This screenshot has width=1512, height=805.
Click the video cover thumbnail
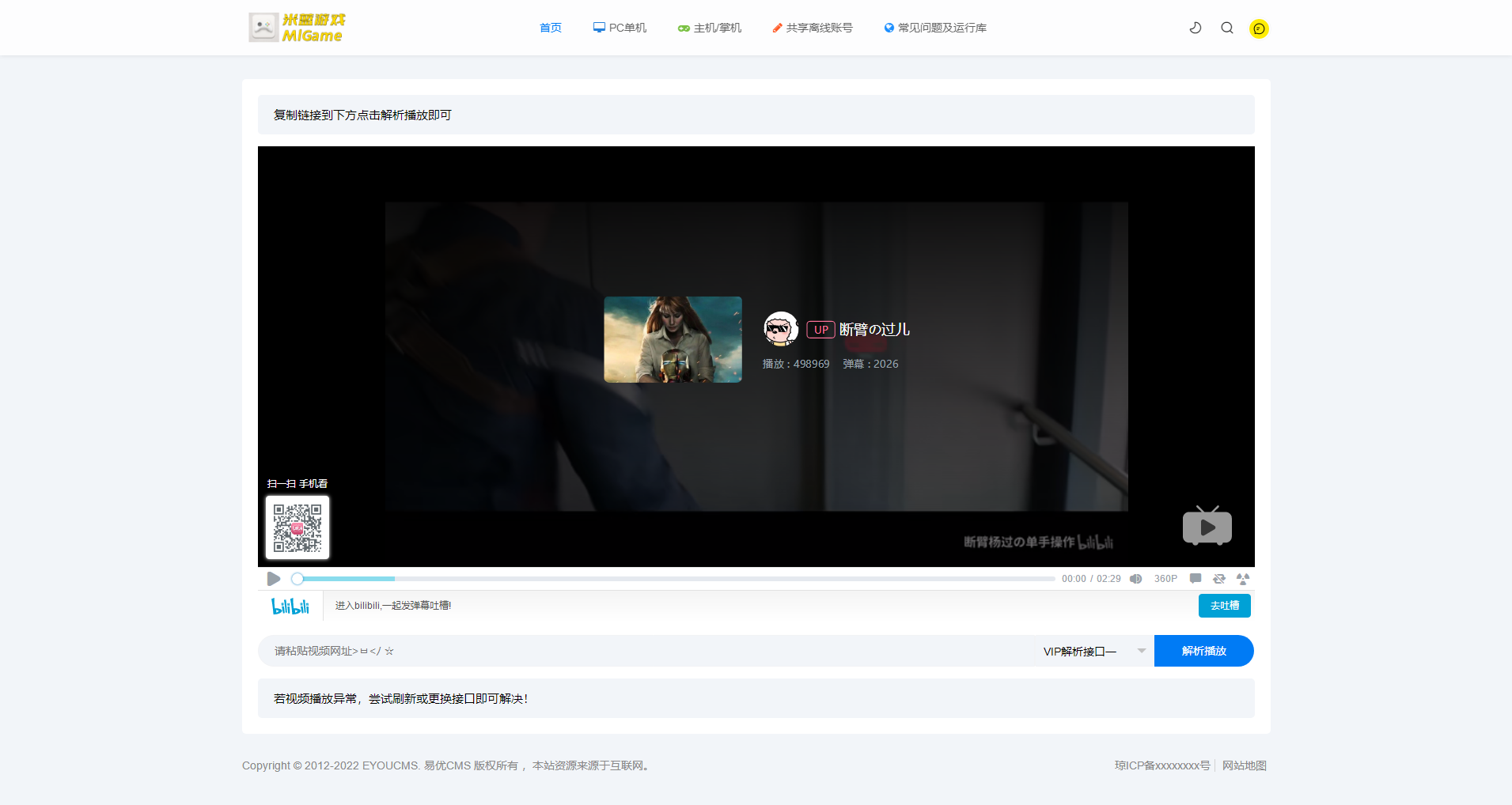(x=673, y=339)
